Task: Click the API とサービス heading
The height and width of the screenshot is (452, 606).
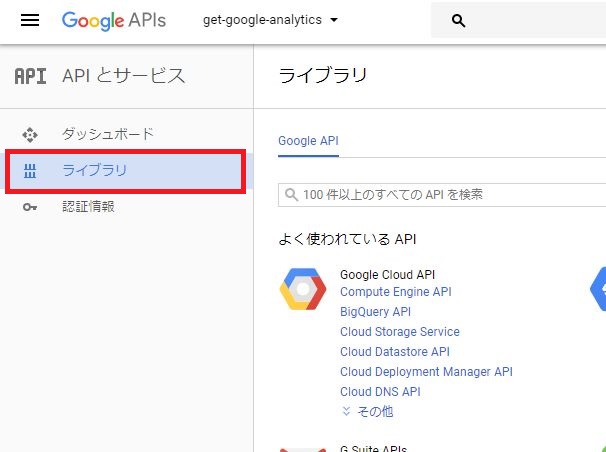Action: (124, 75)
